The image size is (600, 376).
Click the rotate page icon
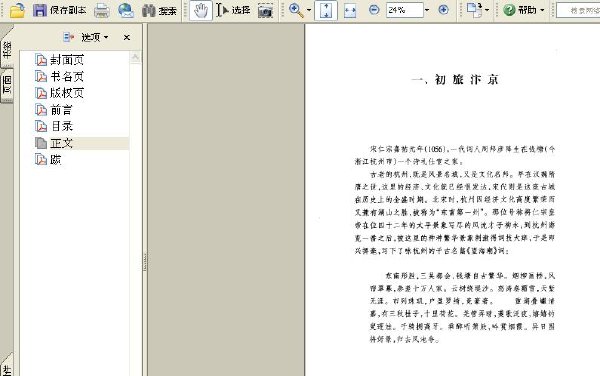[474, 10]
